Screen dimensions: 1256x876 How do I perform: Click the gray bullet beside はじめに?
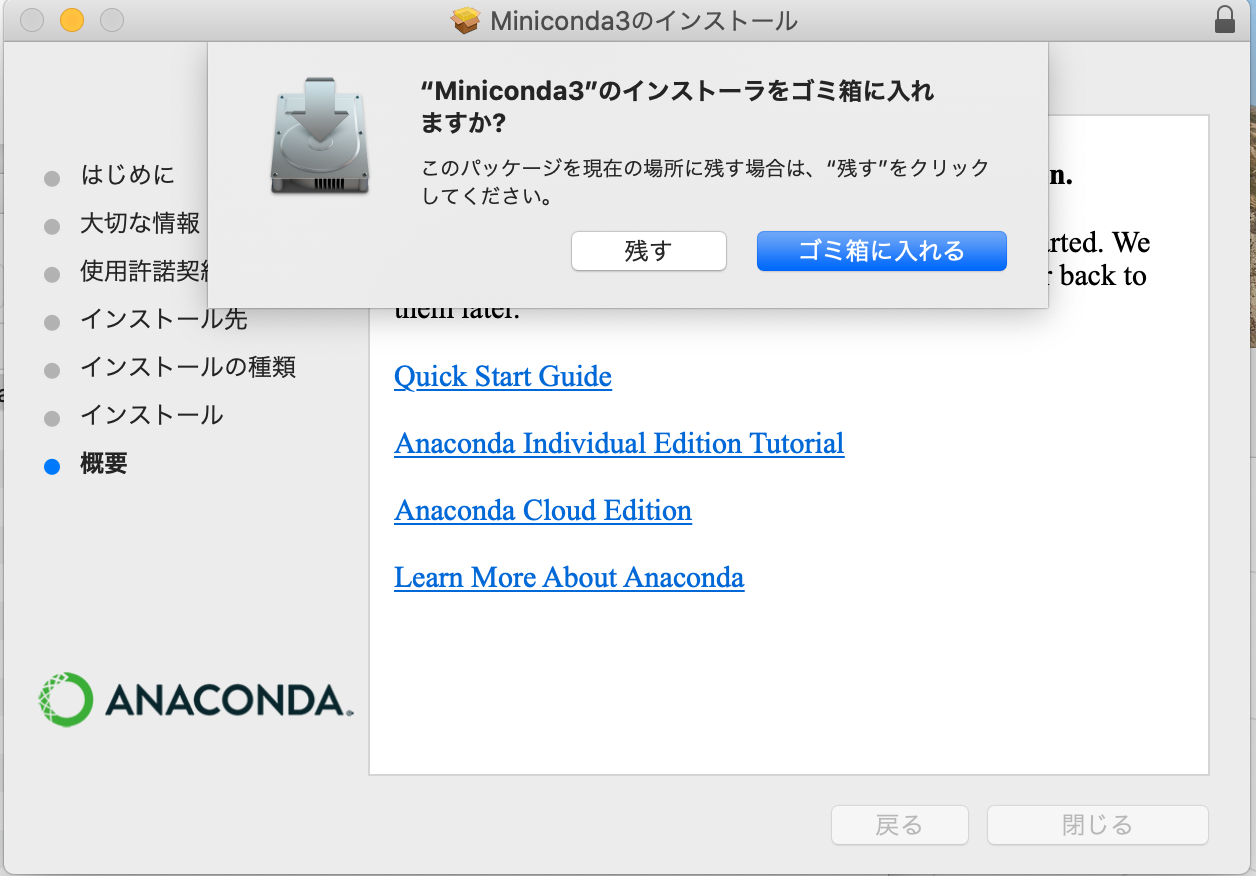[52, 178]
